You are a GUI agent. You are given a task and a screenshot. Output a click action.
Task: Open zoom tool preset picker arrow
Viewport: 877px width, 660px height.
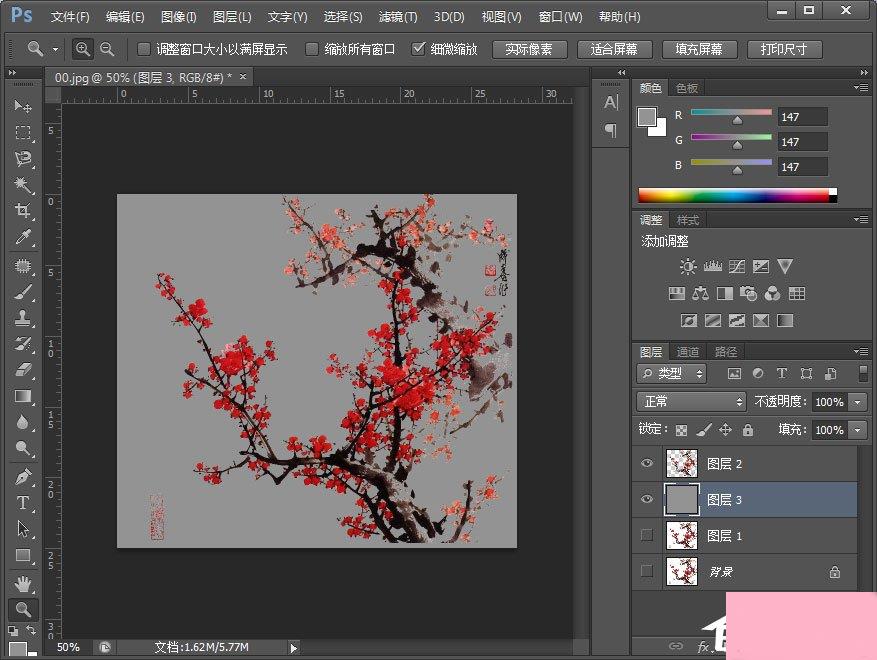tap(55, 49)
